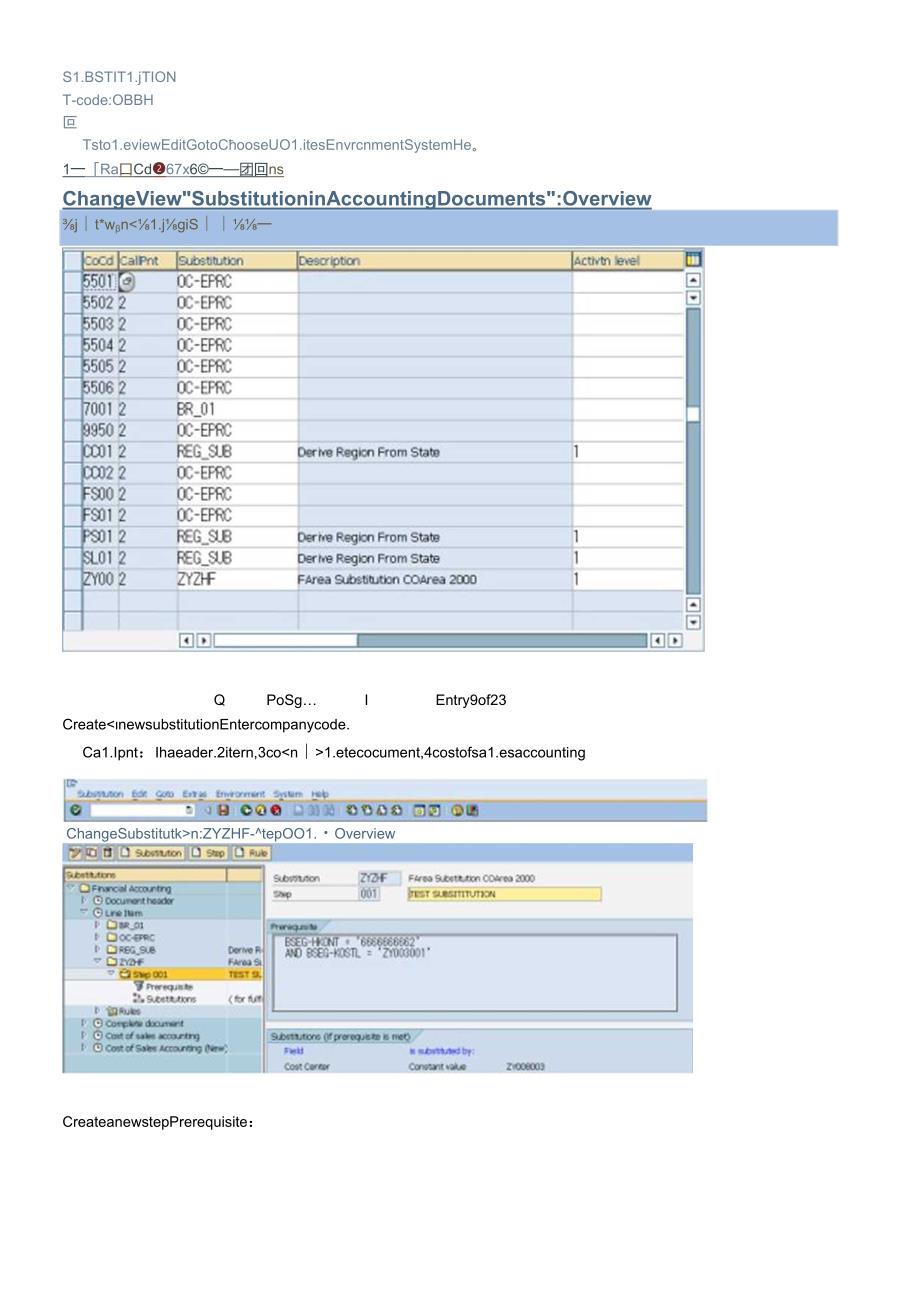The width and height of the screenshot is (920, 1301).
Task: Click the table vertical scrollbar thumb
Action: pyautogui.click(x=694, y=414)
